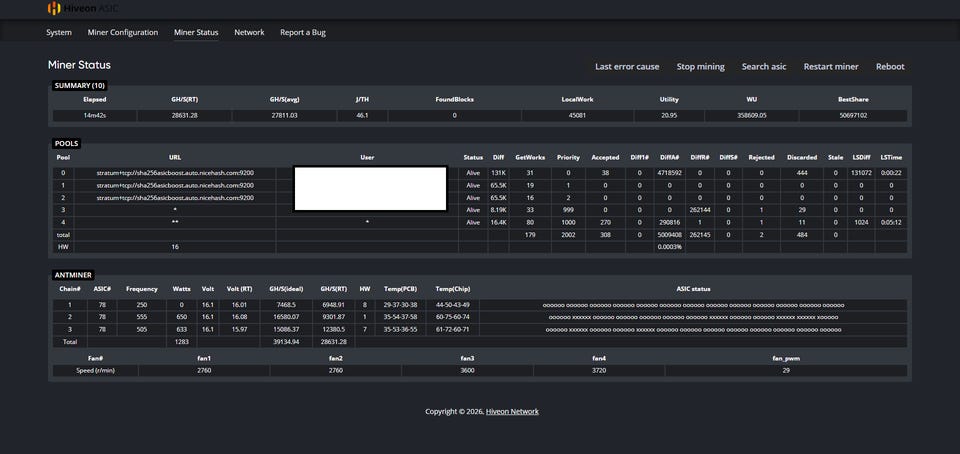Click the ANTMINER section label
Viewport: 960px width, 454px height.
(x=72, y=275)
